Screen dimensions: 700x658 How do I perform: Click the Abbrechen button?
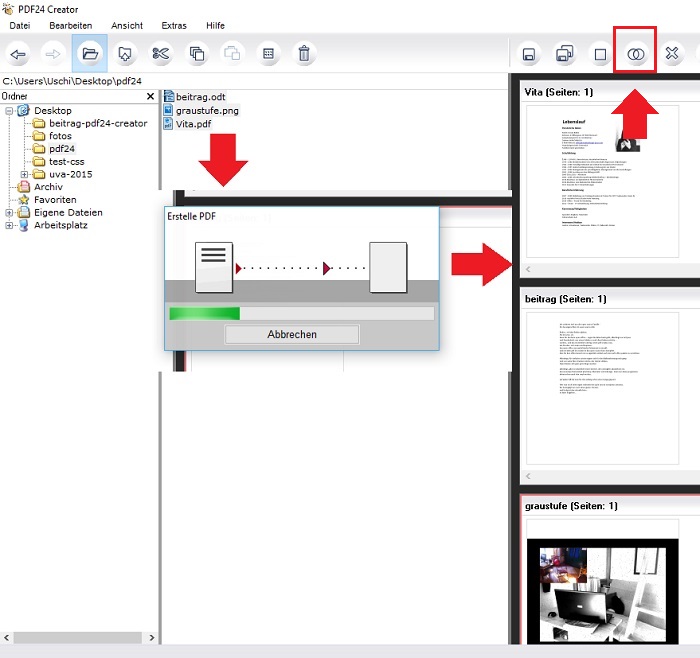coord(292,334)
